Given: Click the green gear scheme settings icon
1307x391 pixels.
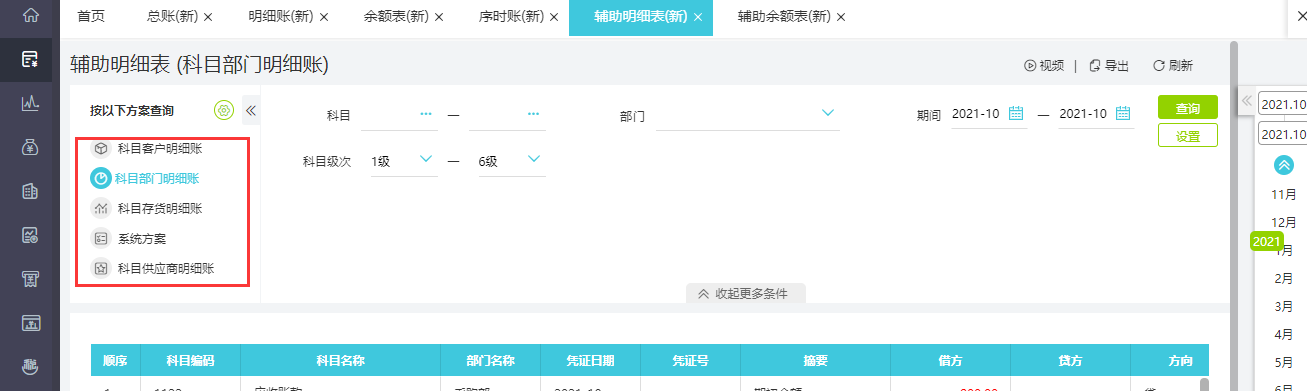Looking at the screenshot, I should tap(223, 110).
